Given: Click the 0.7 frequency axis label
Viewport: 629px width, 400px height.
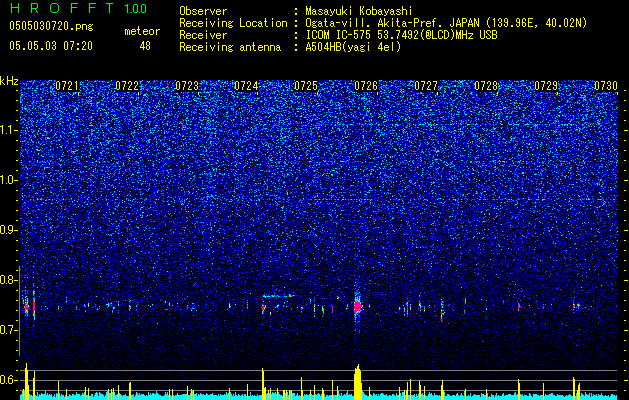Looking at the screenshot, I should [9, 330].
